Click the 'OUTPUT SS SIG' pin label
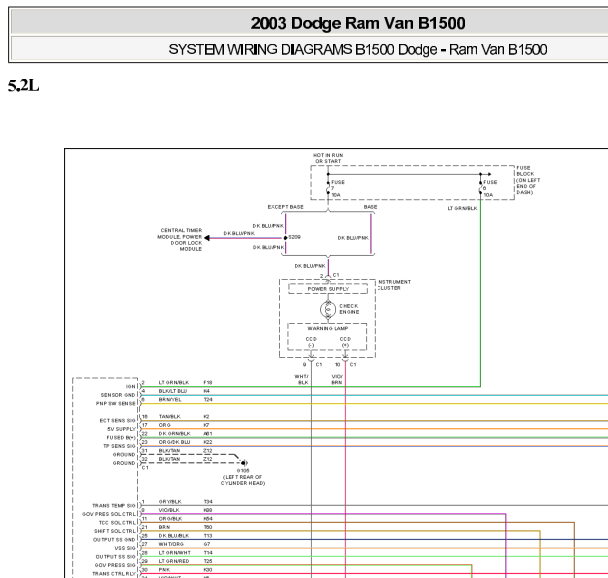 tap(116, 557)
